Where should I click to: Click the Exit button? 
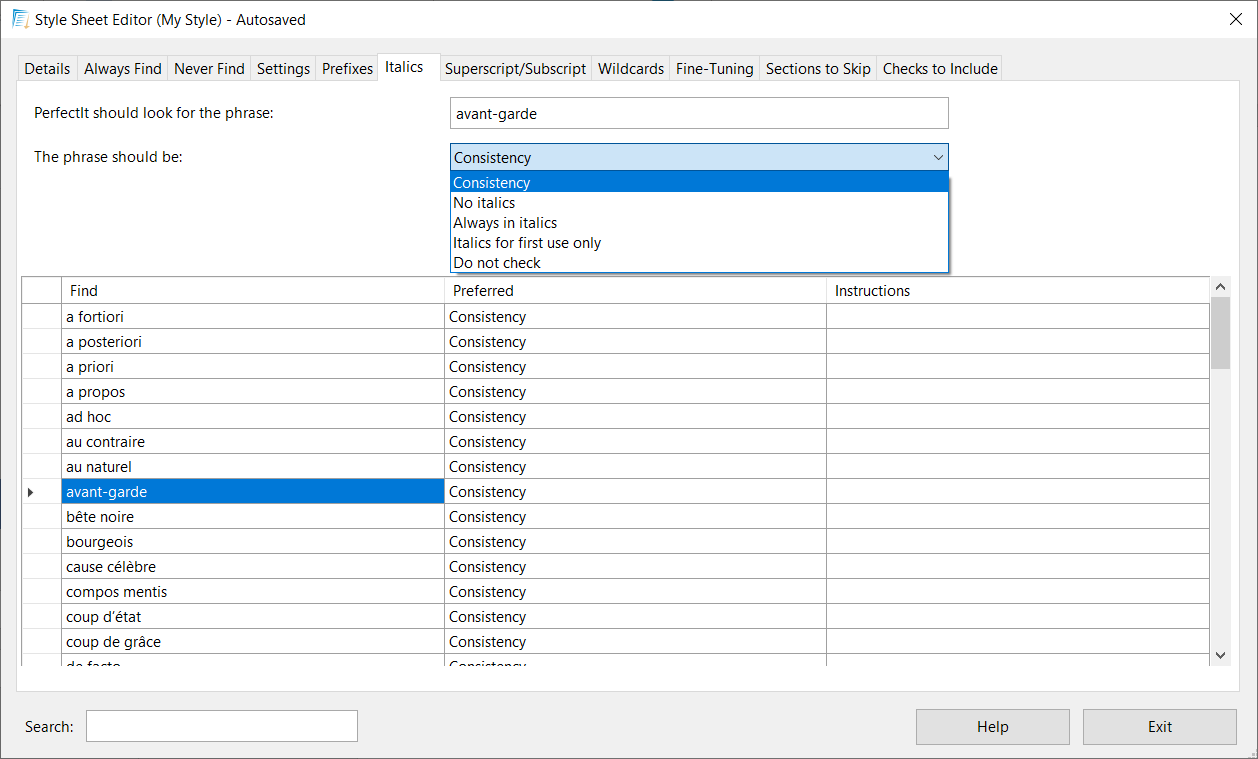point(1159,727)
